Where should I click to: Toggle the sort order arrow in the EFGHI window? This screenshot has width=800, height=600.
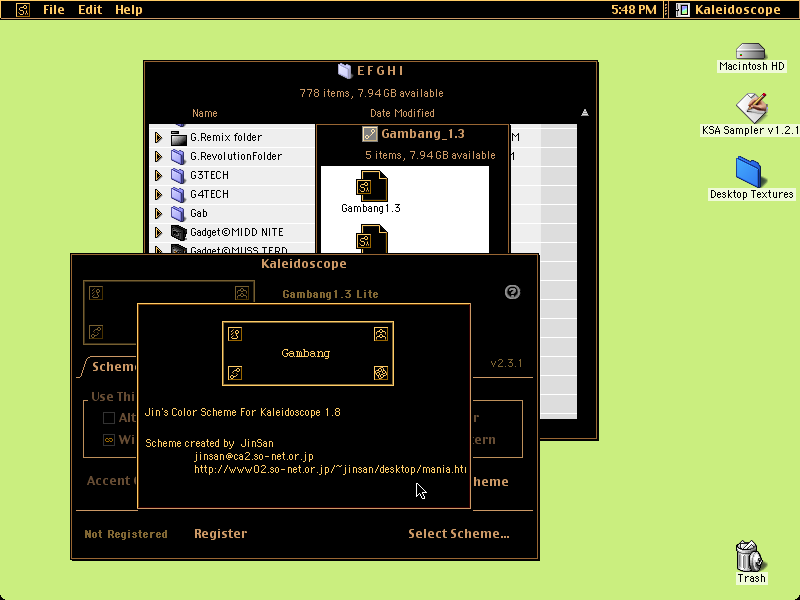585,113
